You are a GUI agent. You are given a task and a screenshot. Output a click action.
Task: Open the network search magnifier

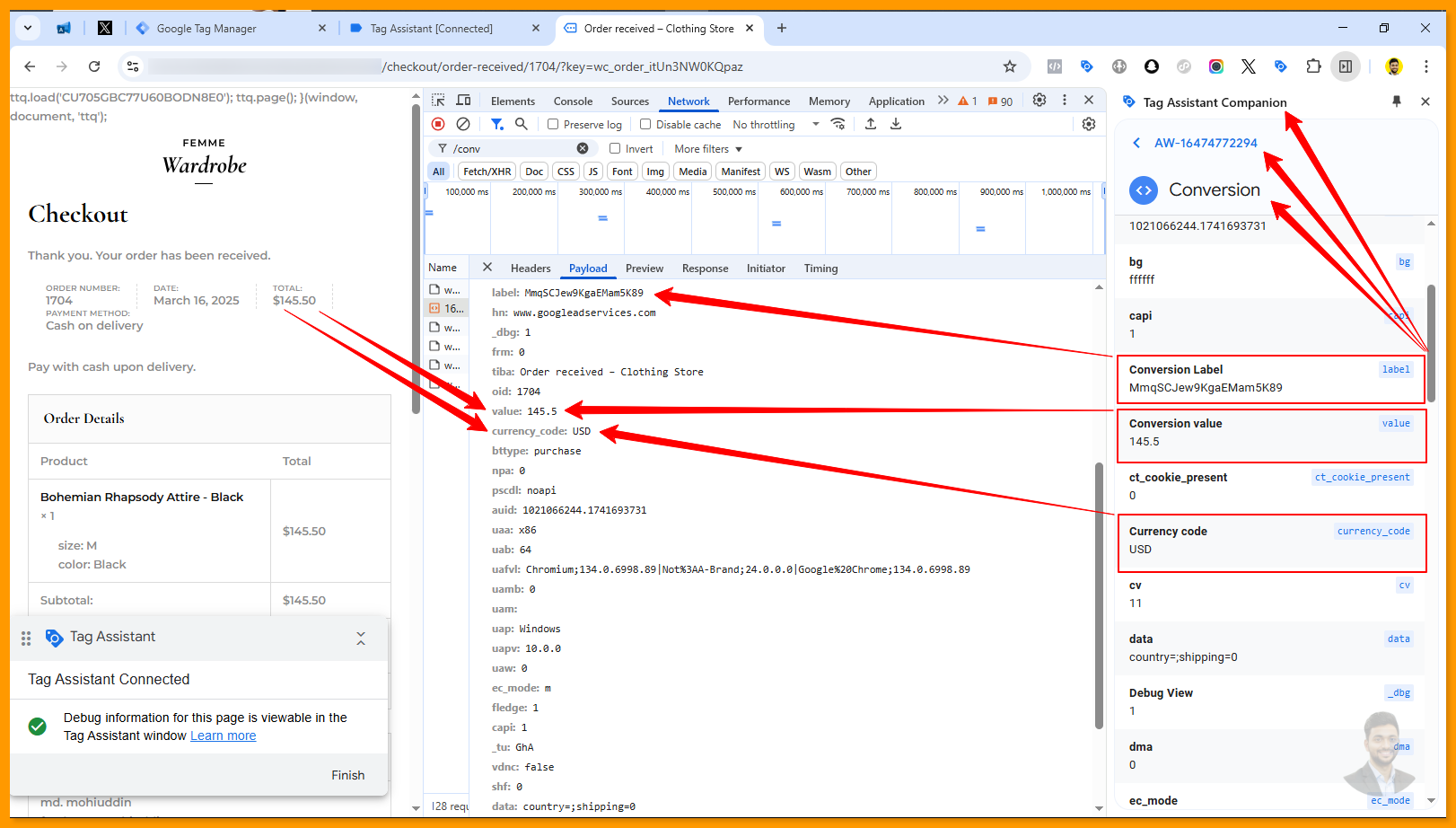522,124
